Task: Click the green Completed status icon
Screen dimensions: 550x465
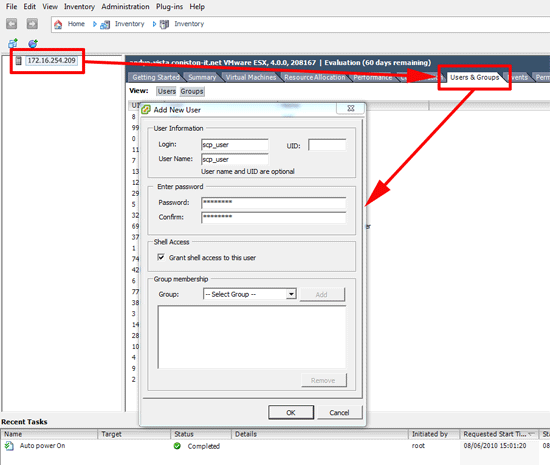Action: (177, 446)
